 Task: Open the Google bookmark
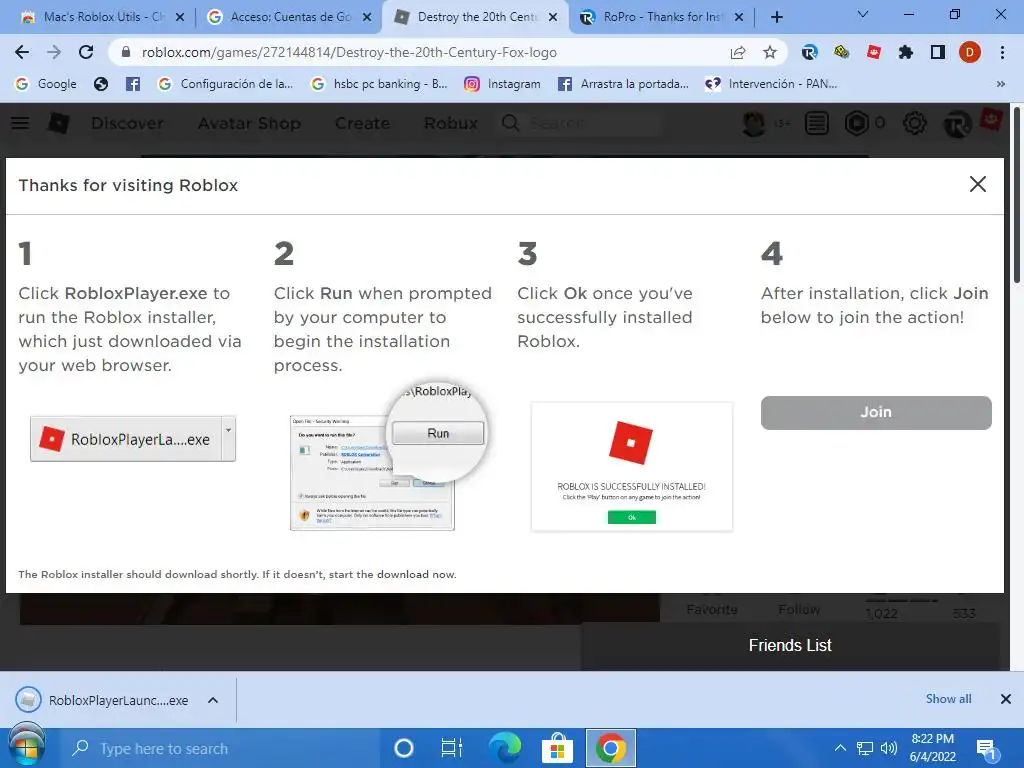(x=46, y=84)
